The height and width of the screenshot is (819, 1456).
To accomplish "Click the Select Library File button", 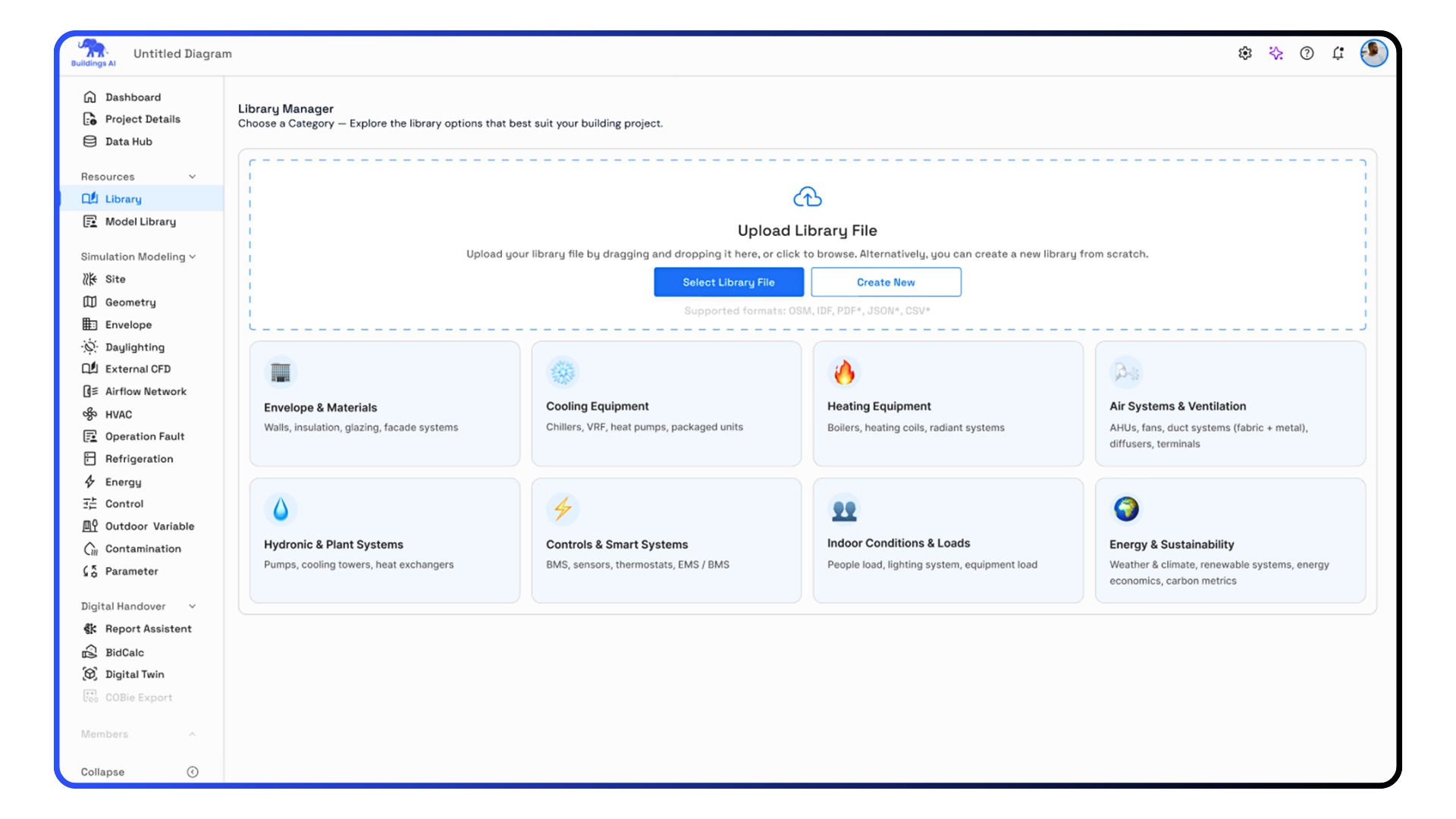I will pos(728,282).
